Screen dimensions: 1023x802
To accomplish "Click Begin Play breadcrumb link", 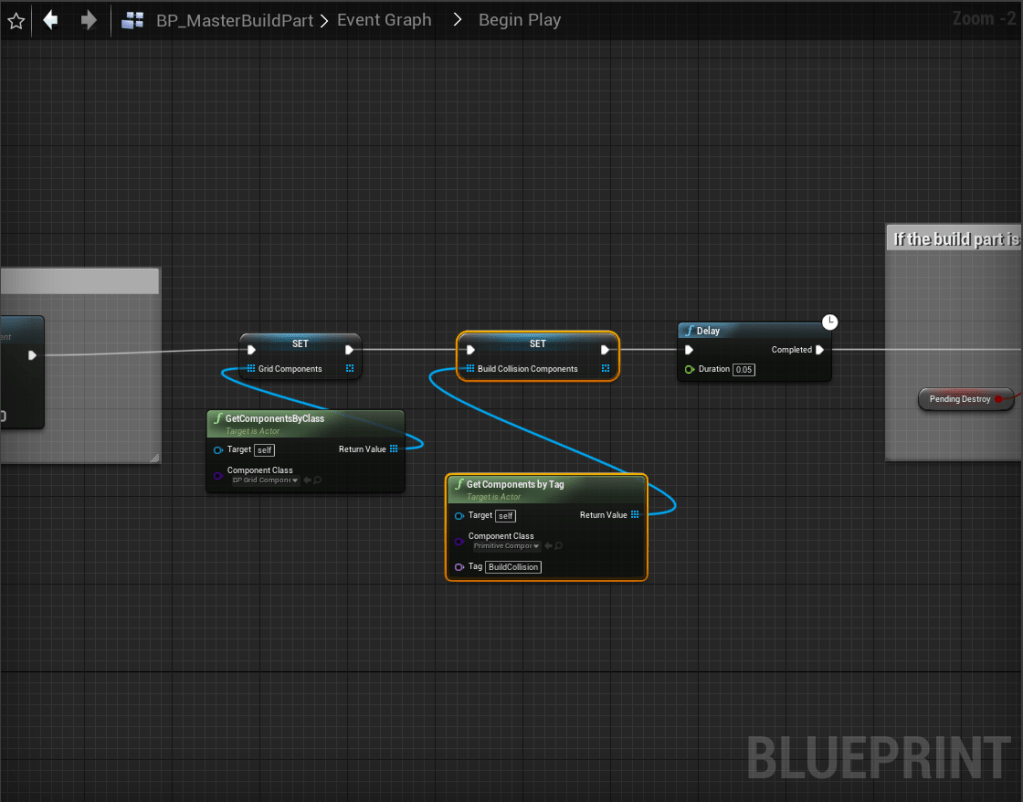I will coord(519,20).
